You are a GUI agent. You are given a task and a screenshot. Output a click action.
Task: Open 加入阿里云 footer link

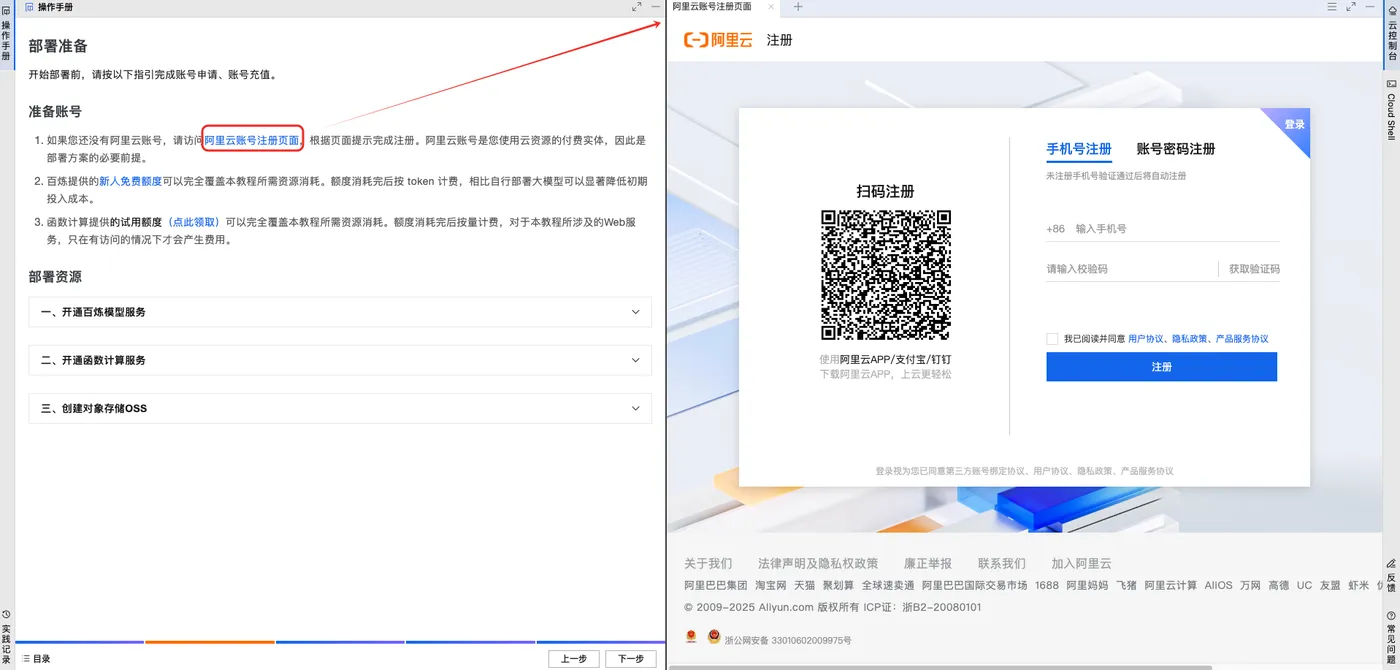1081,564
